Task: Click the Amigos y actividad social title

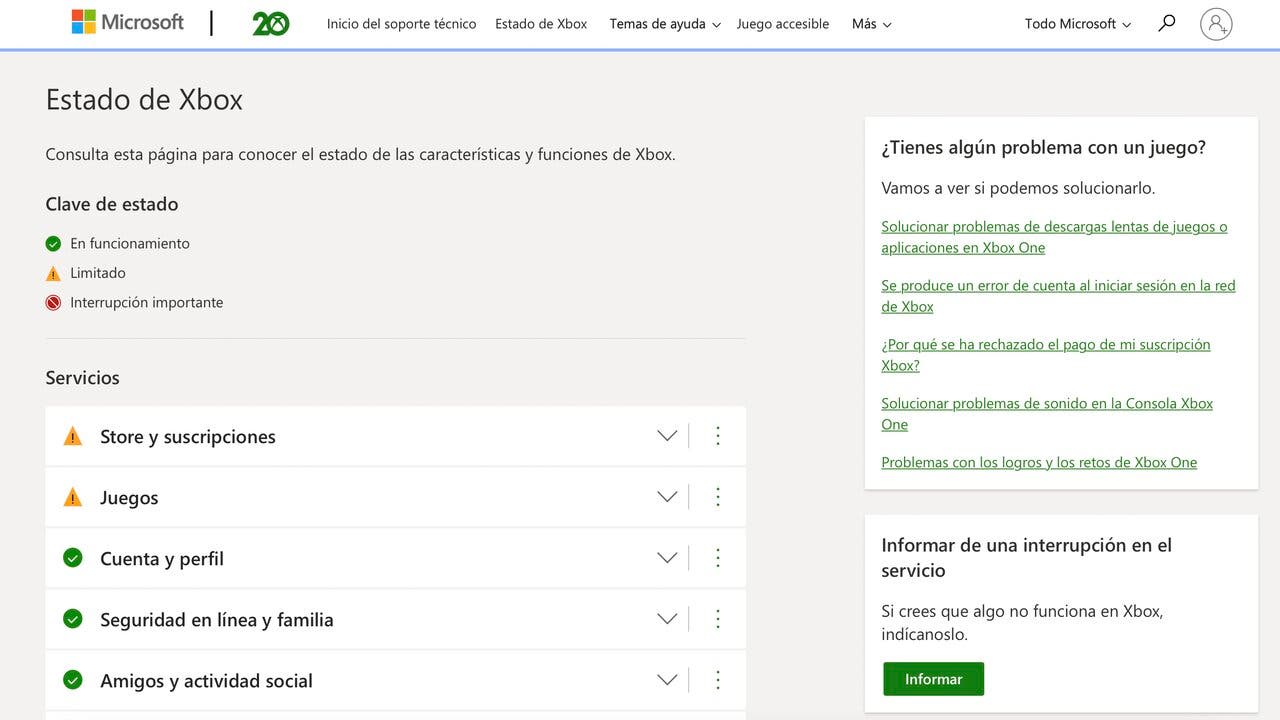Action: click(x=206, y=681)
